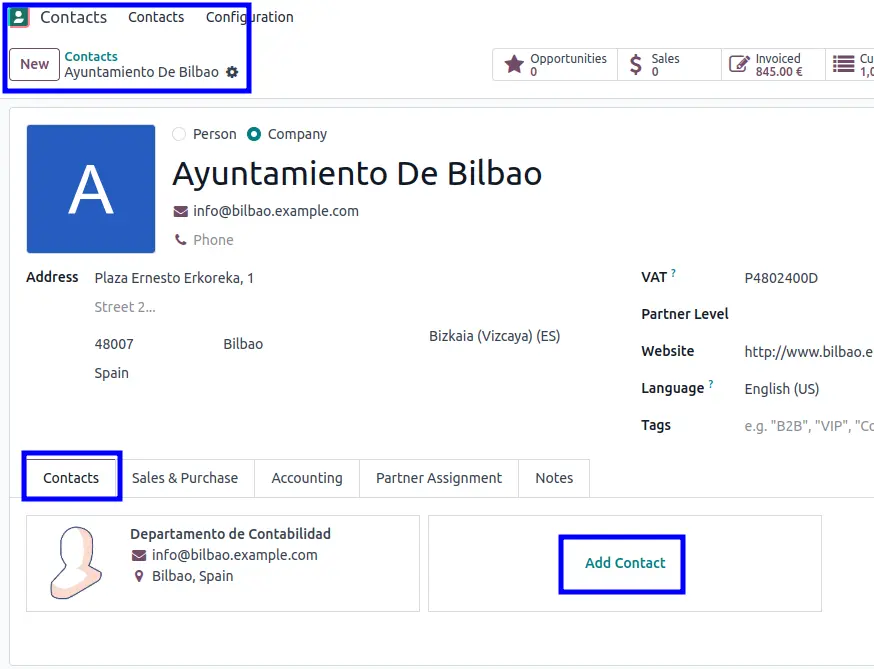Viewport: 874px width, 669px height.
Task: Click the New button
Action: (x=35, y=64)
